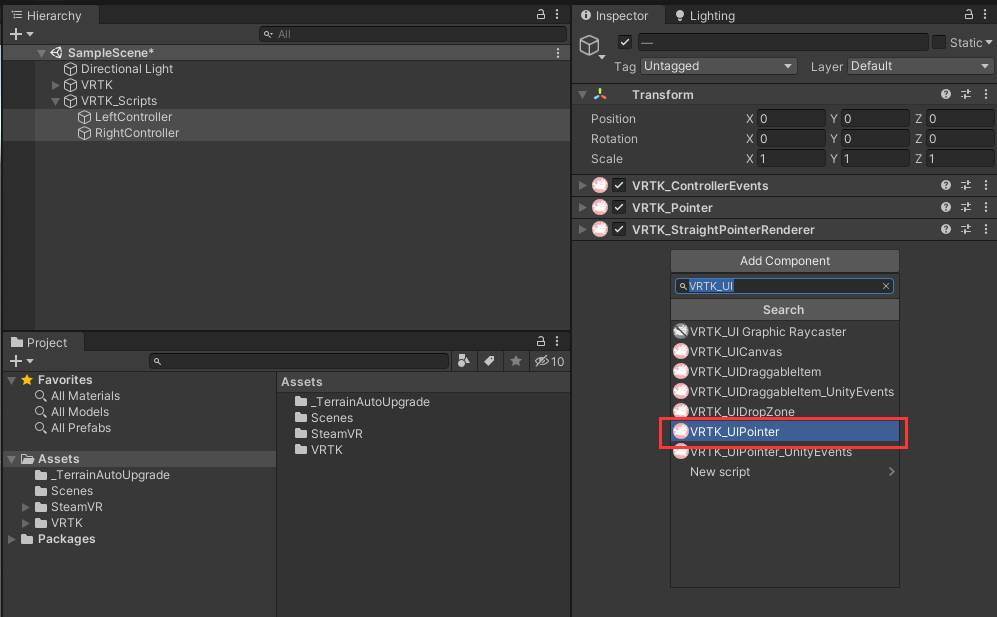
Task: Open Search by Type filter icon
Action: pyautogui.click(x=464, y=361)
